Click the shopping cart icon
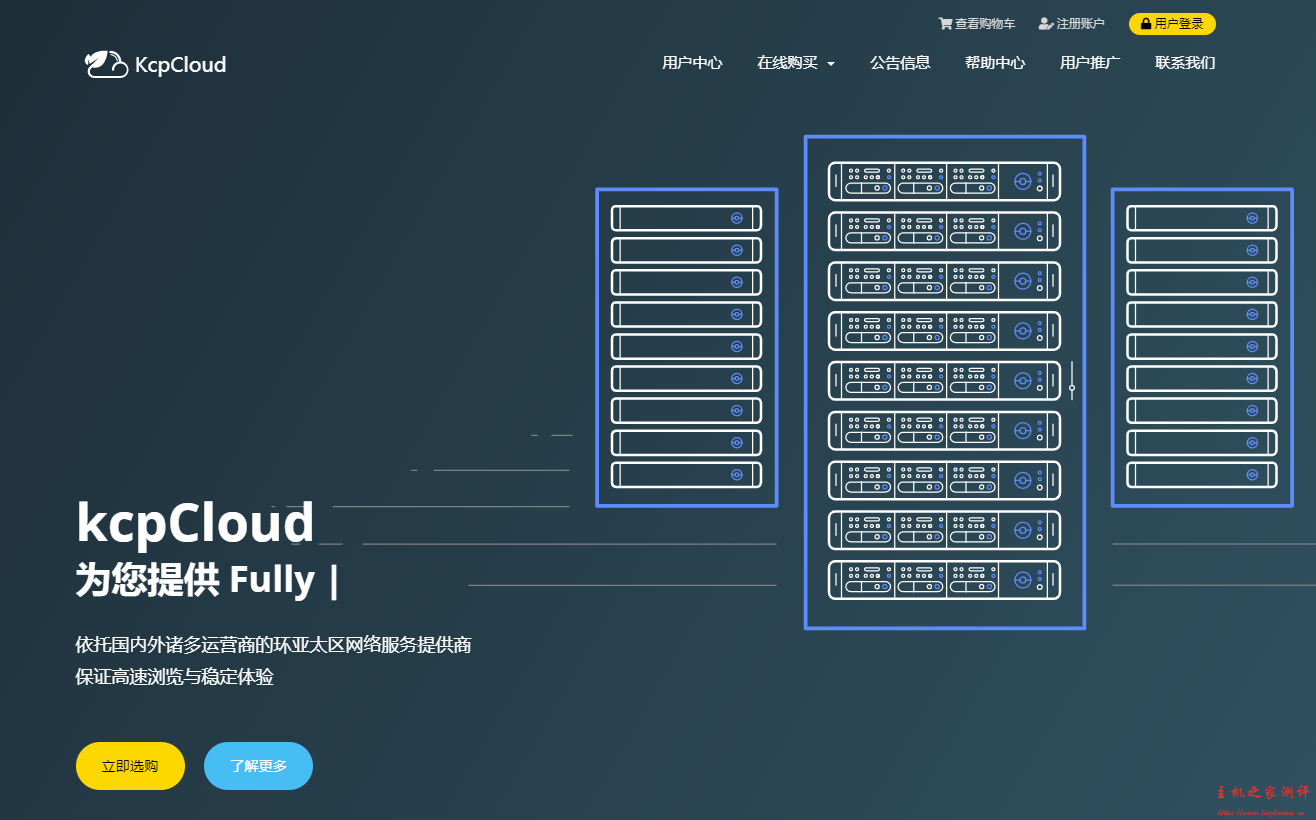Screen dimensions: 1316x820 pos(945,24)
